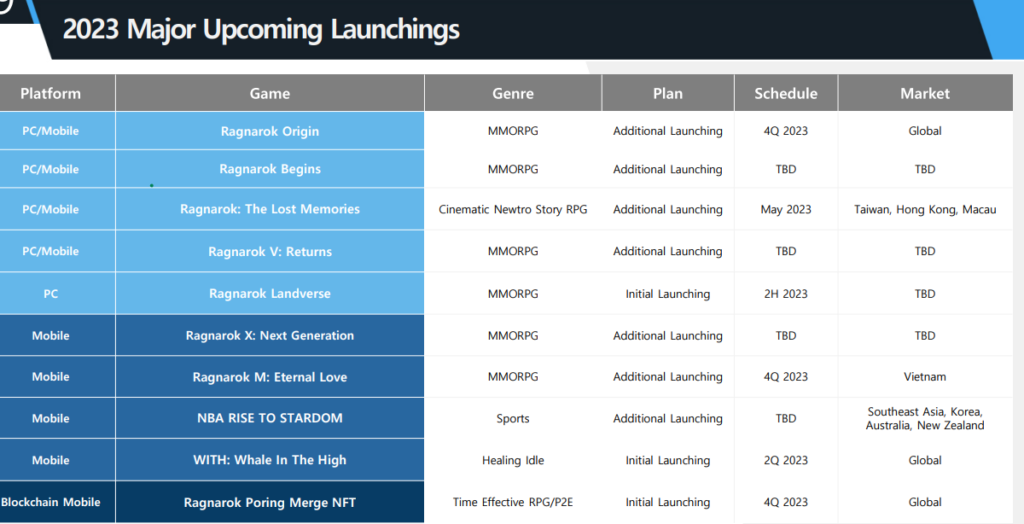Click the '2023 Major Upcoming Launchings' title
This screenshot has width=1024, height=524.
(261, 29)
